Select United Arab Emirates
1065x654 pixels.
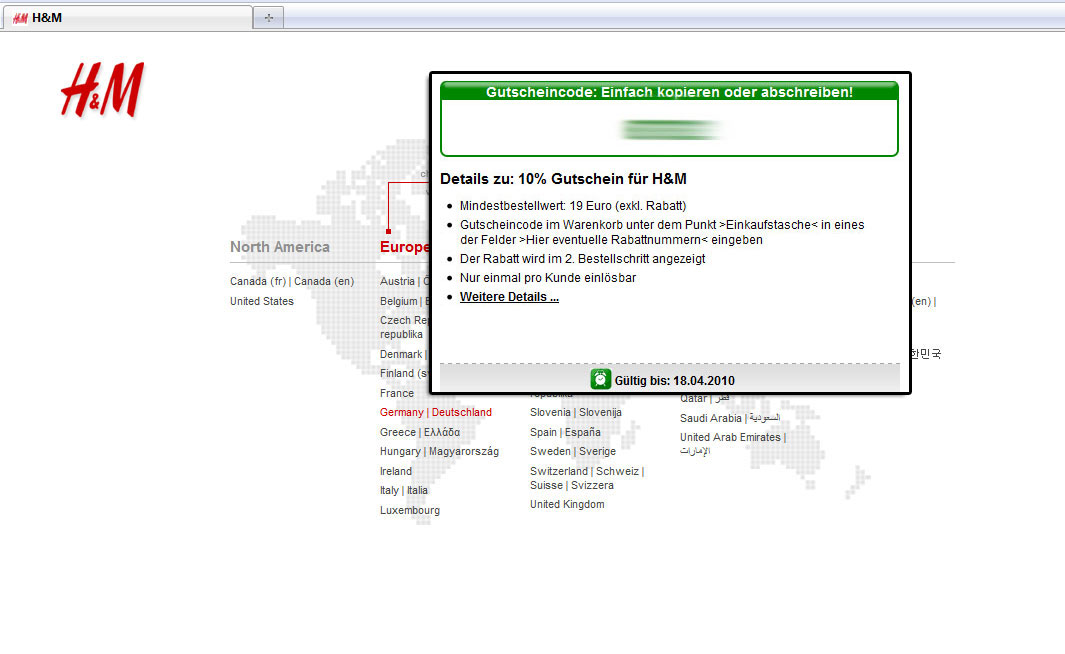tap(730, 437)
